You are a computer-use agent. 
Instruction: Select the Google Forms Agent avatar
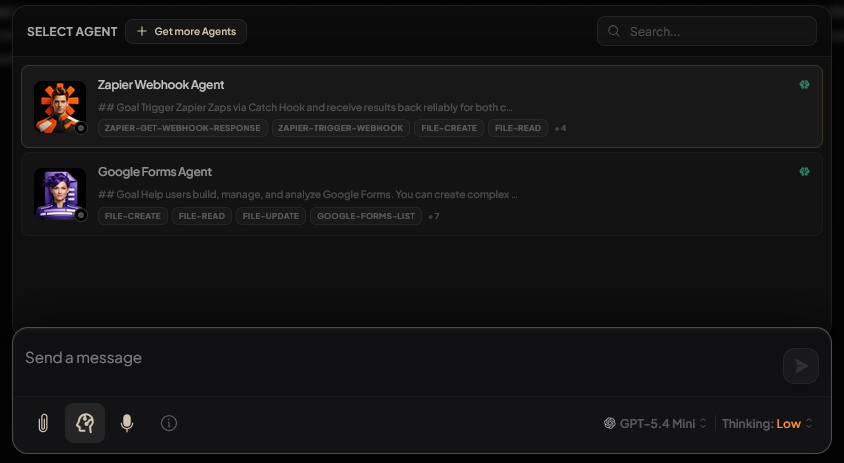pyautogui.click(x=60, y=194)
